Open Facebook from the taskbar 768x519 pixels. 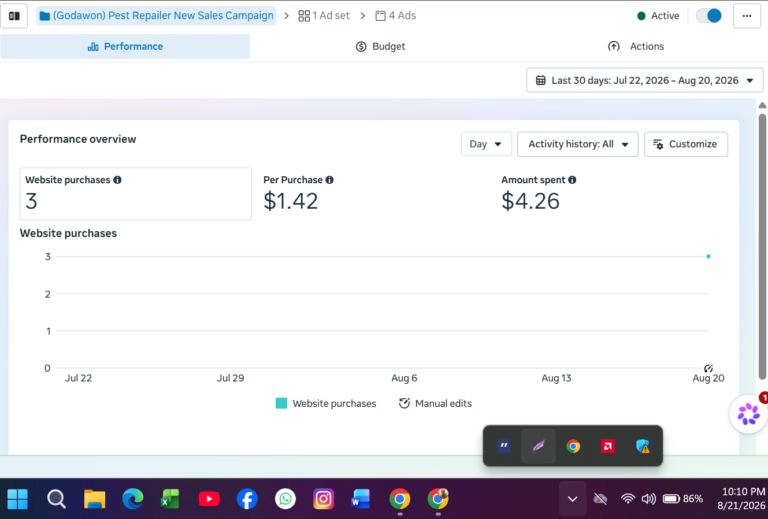coord(247,499)
